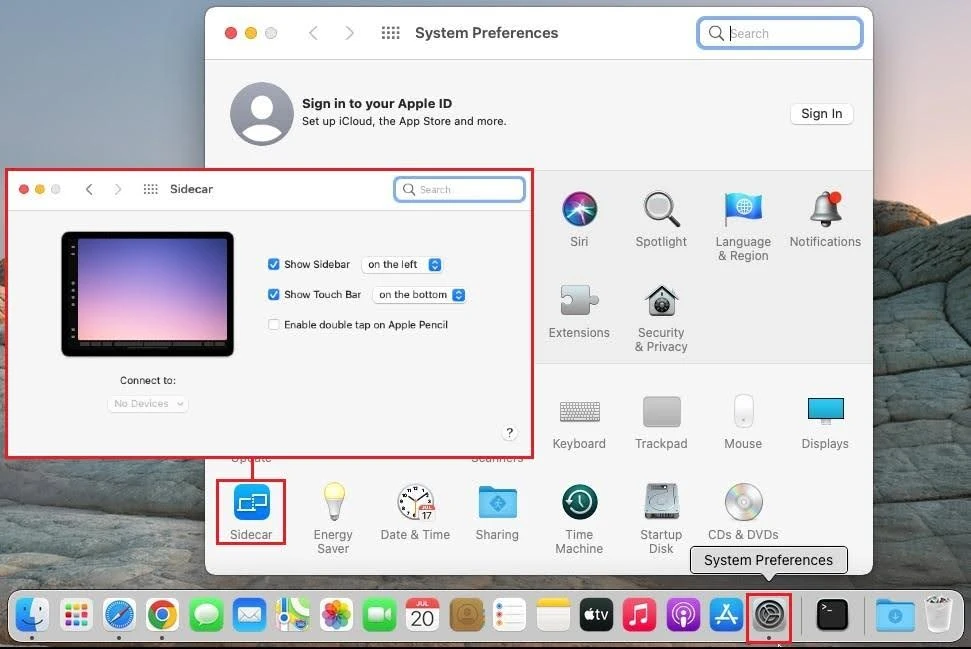
Task: Disable the Show Touch Bar checkbox
Action: [x=273, y=294]
